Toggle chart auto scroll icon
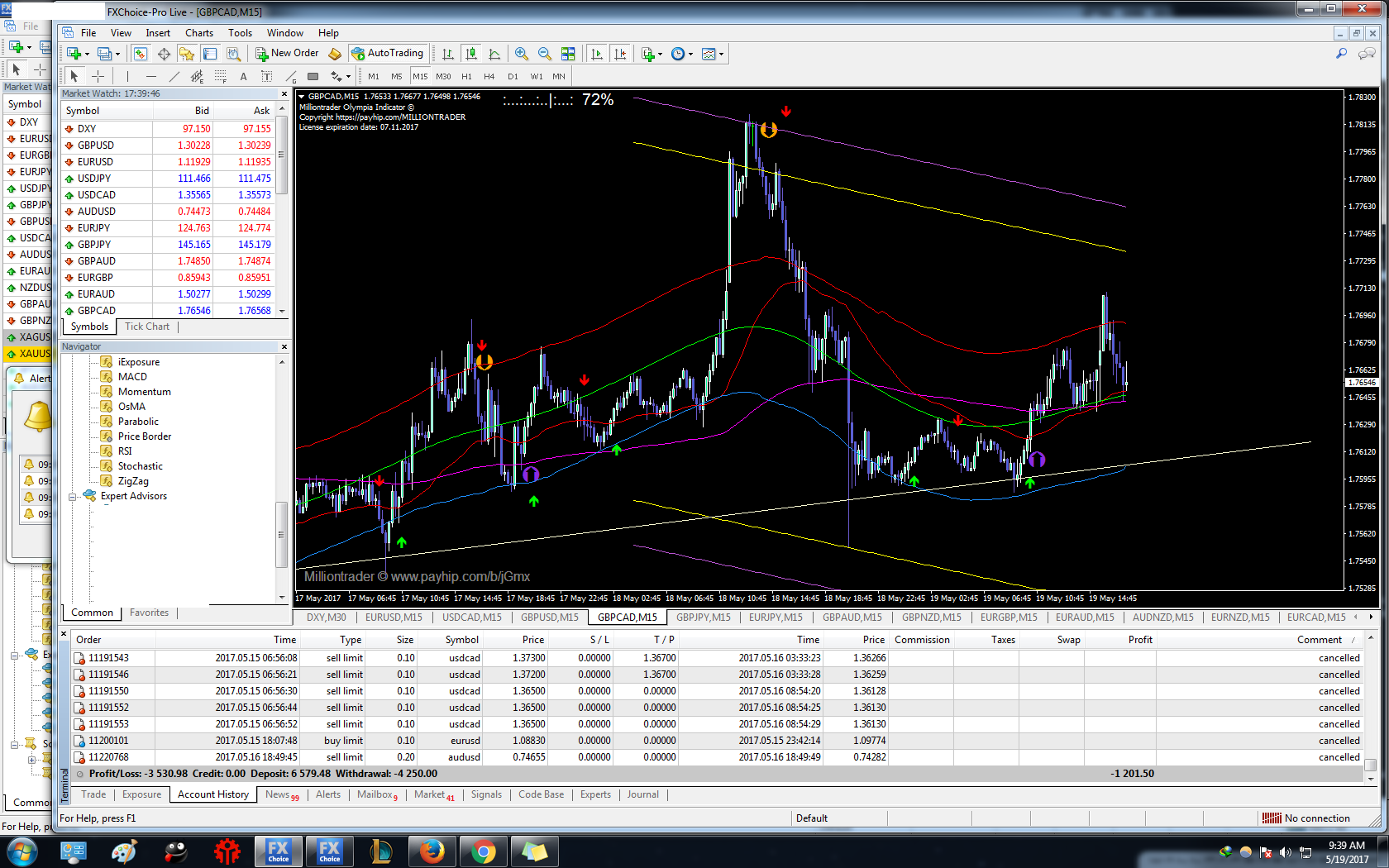This screenshot has height=868, width=1389. point(597,54)
